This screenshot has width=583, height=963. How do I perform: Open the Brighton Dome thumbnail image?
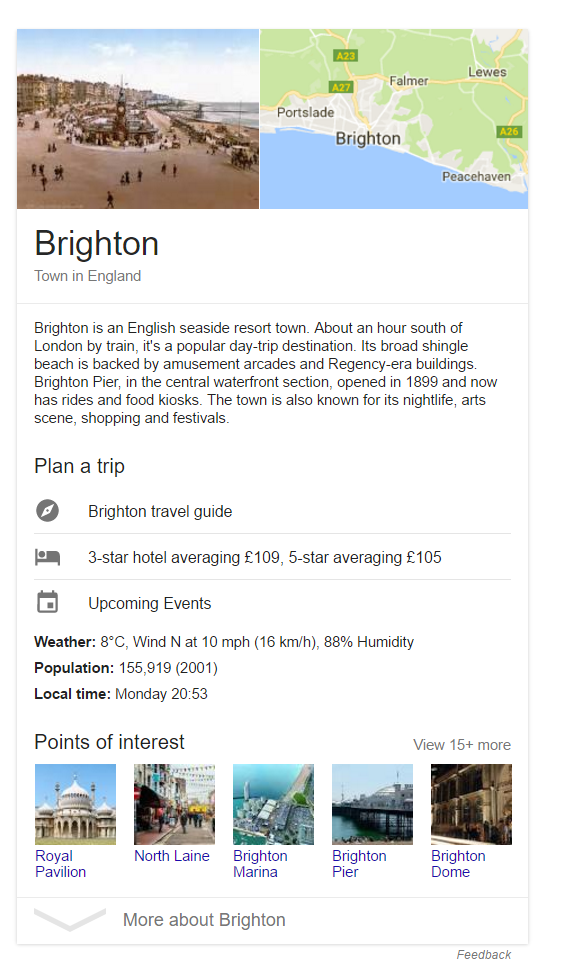point(471,804)
